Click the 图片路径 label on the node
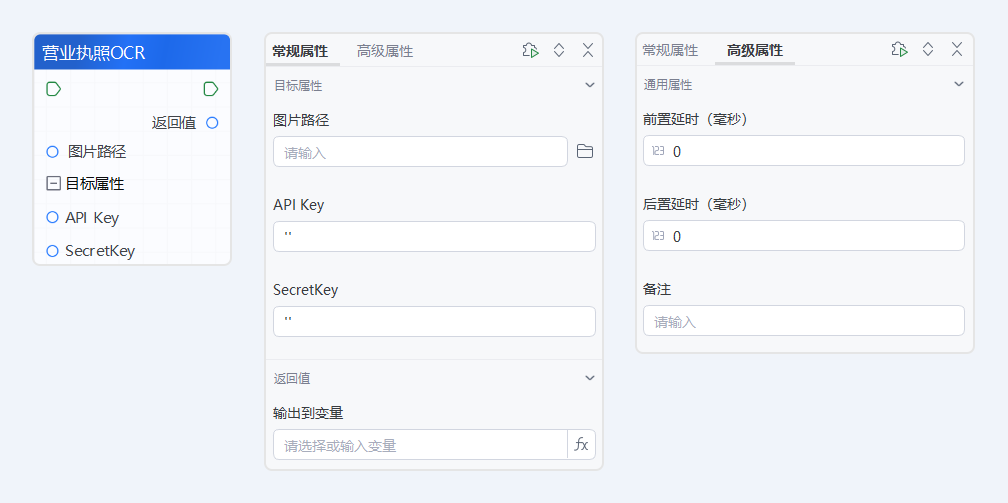1008x503 pixels. 97,152
